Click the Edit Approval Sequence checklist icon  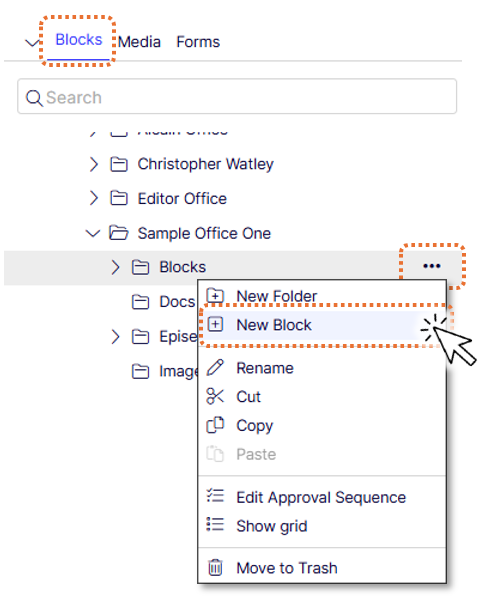tap(215, 496)
